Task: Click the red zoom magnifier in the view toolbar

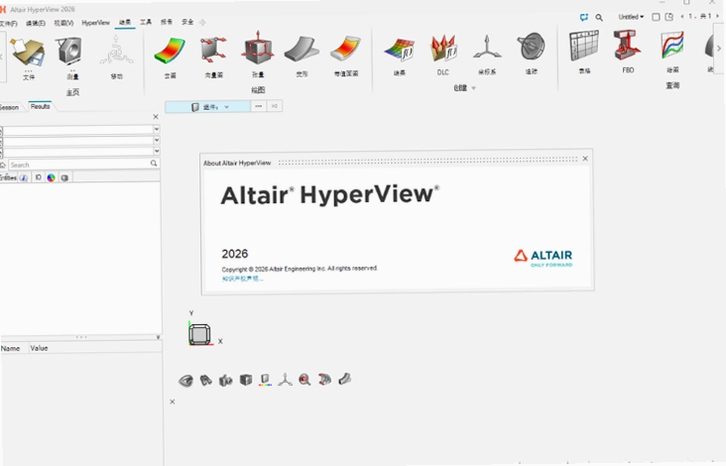Action: (305, 379)
